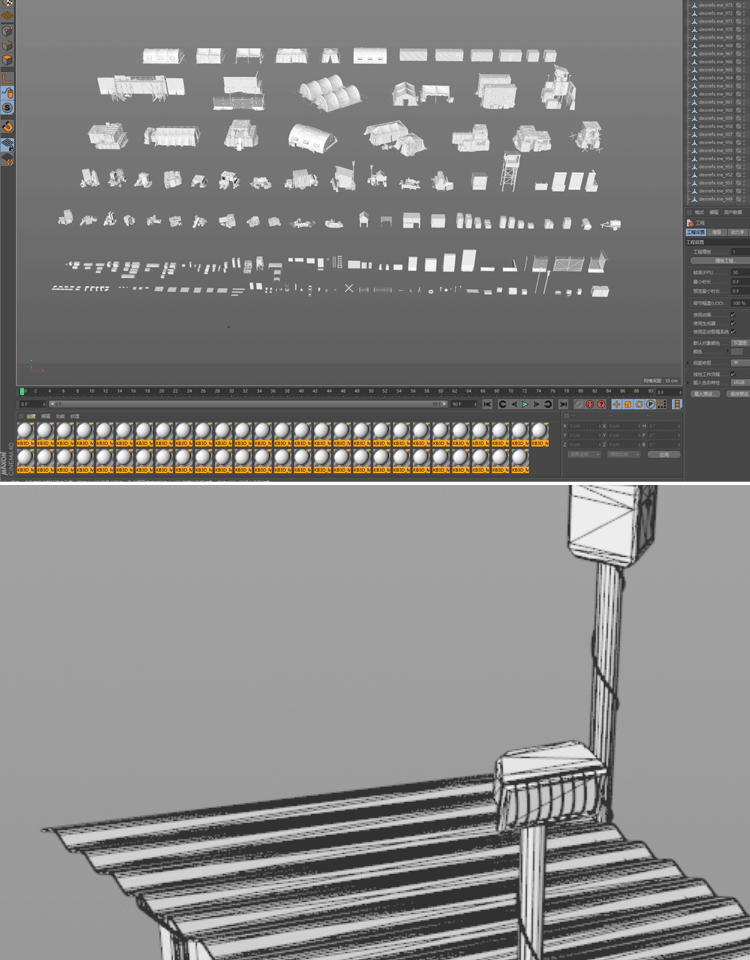Expand the 输入色彩特性 disclosure triangle
This screenshot has width=750, height=960.
tap(689, 382)
